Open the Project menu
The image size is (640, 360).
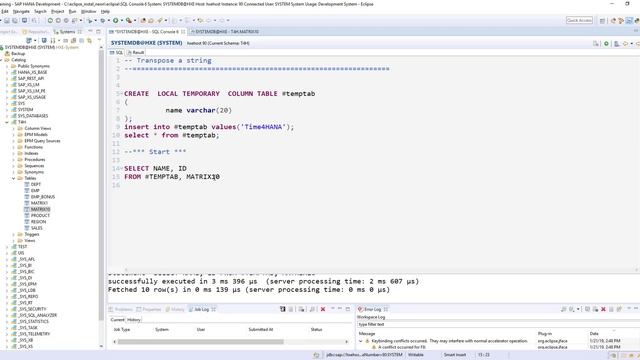(58, 11)
